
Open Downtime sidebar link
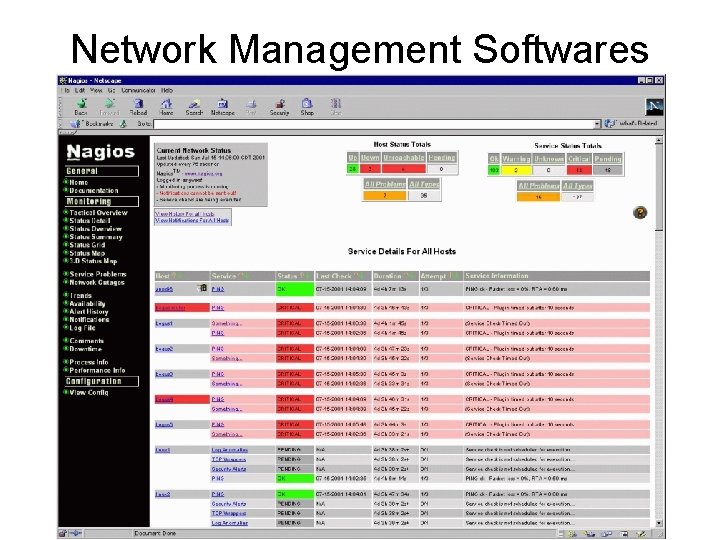(x=85, y=349)
